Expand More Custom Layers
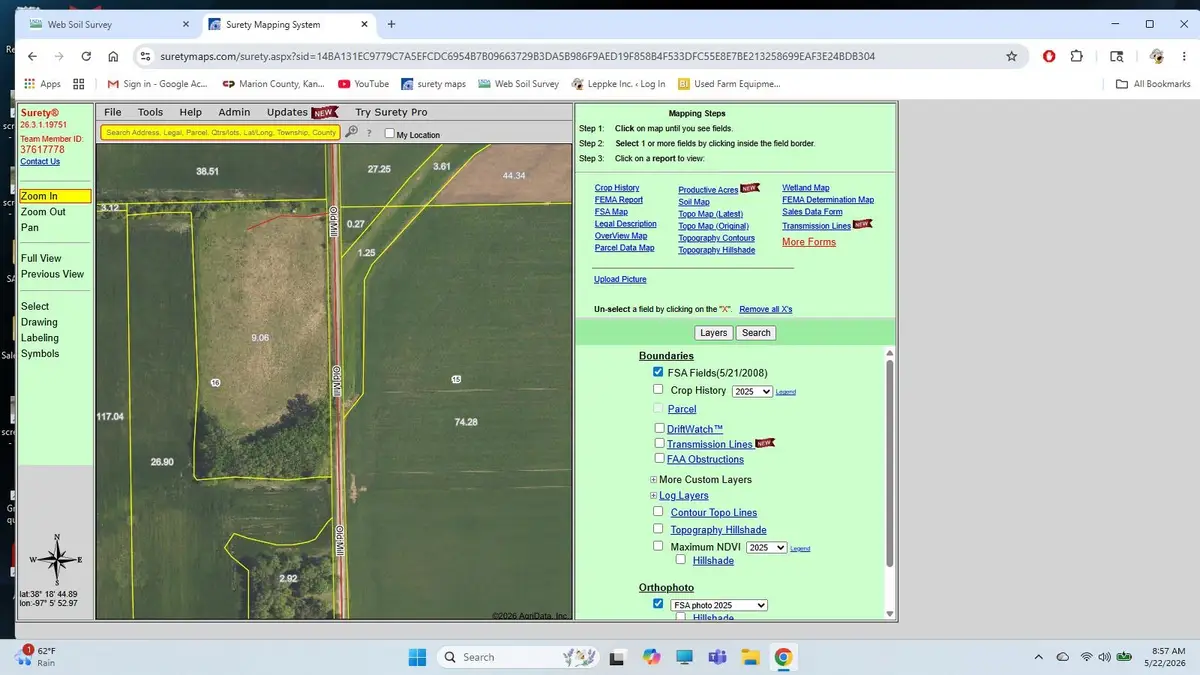The height and width of the screenshot is (675, 1200). (x=654, y=480)
